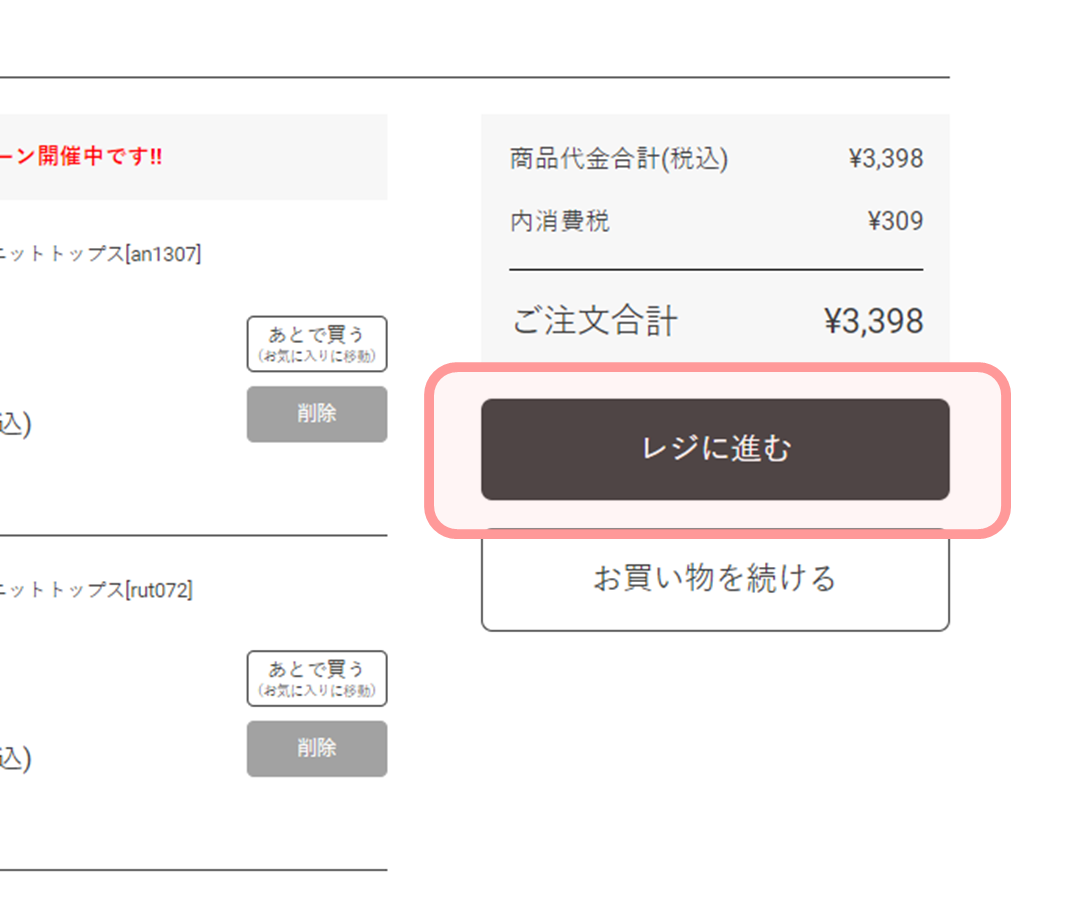Viewport: 1078px width, 924px height.
Task: Click the (お気に入りに移動) subtext on first あとで買う
Action: (x=317, y=356)
